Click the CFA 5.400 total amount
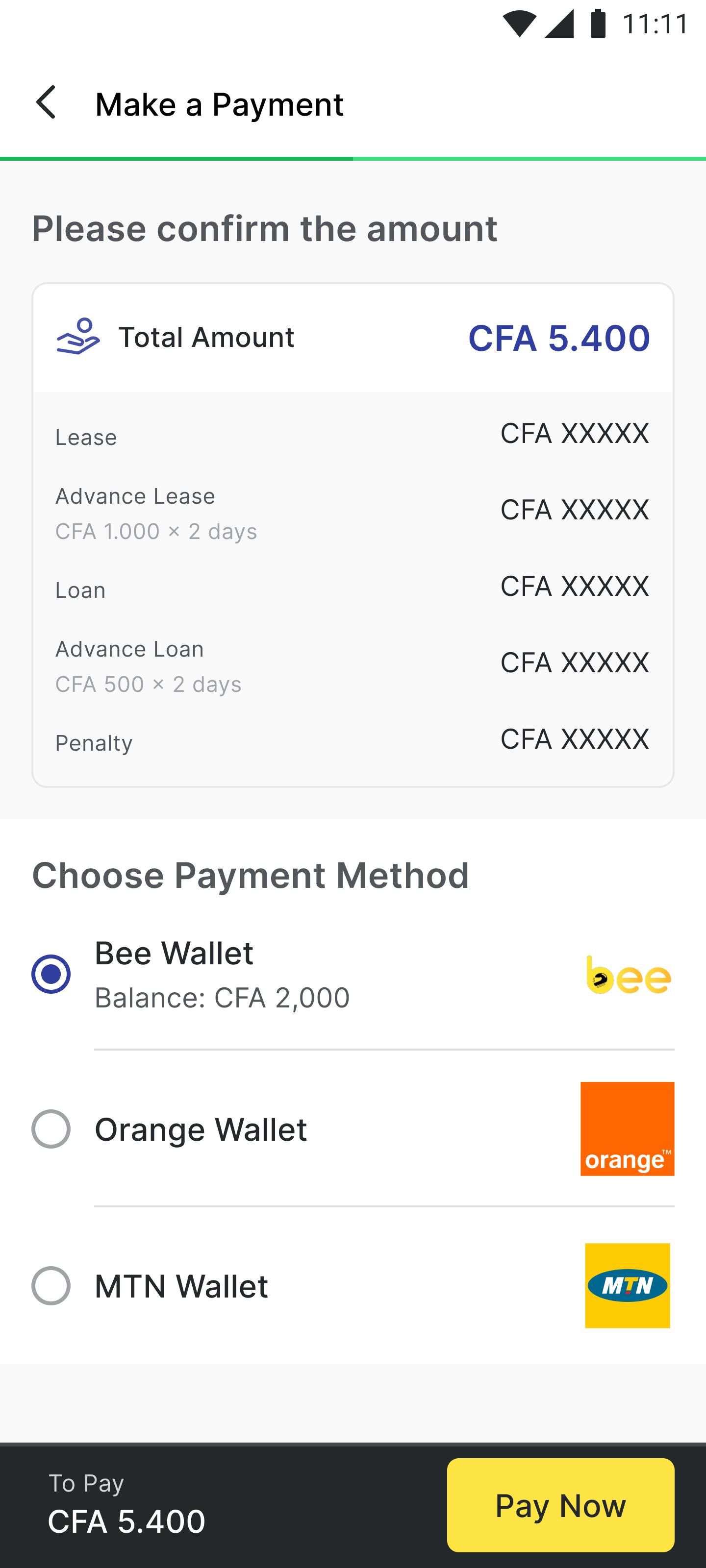The image size is (706, 1568). click(558, 338)
